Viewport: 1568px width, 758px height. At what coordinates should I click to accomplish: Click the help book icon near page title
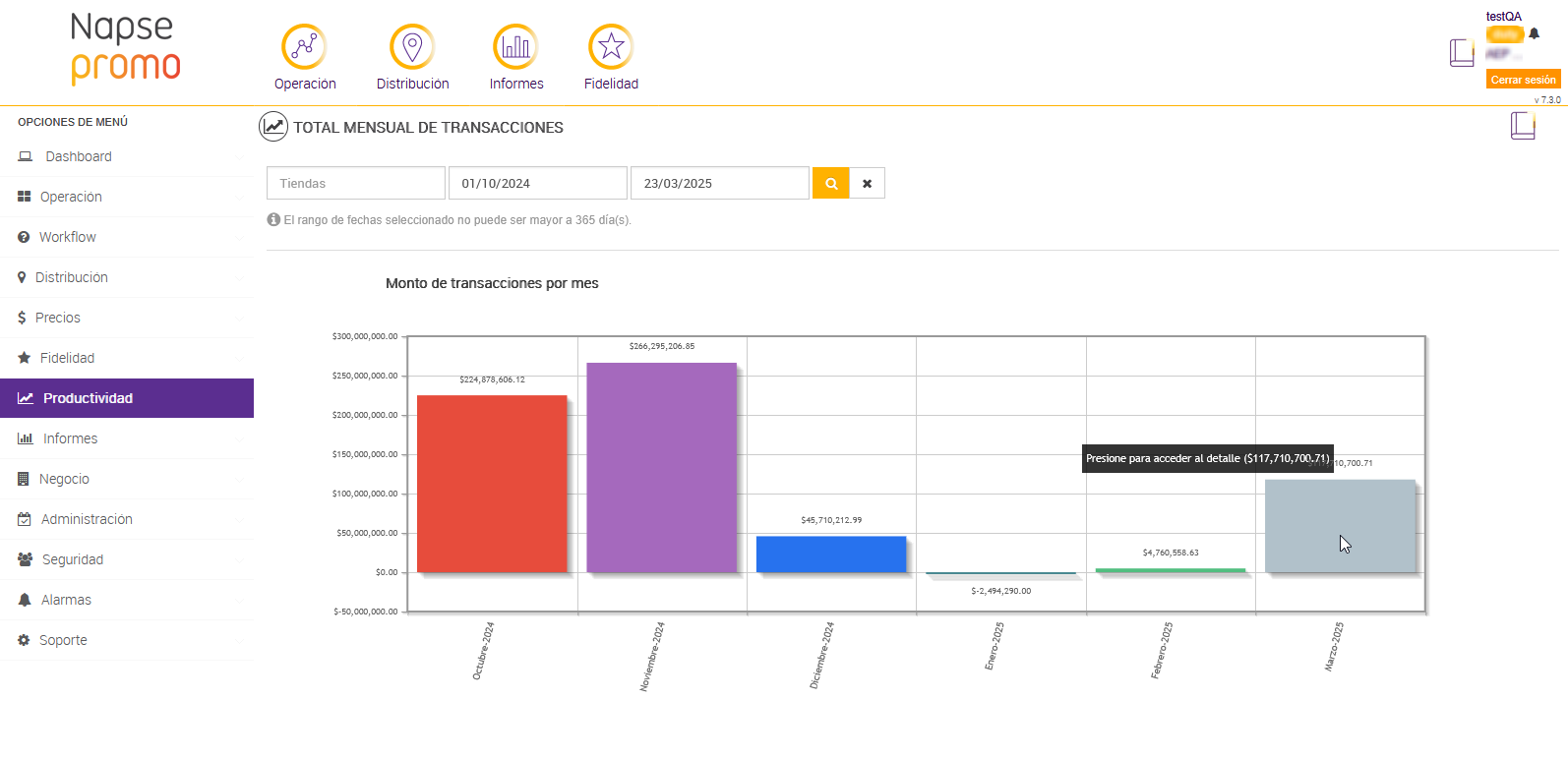(x=1523, y=125)
